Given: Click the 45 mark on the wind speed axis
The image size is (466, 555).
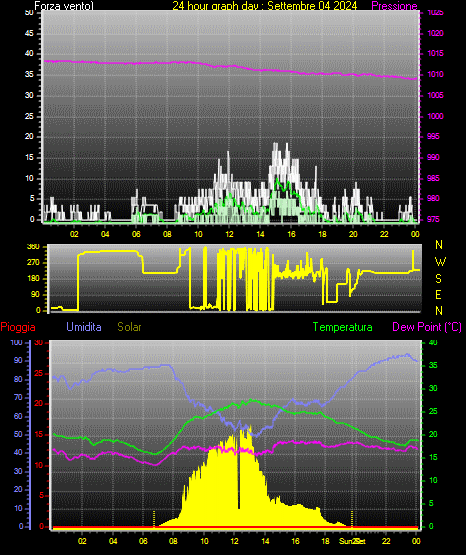Looking at the screenshot, I should pyautogui.click(x=29, y=33).
